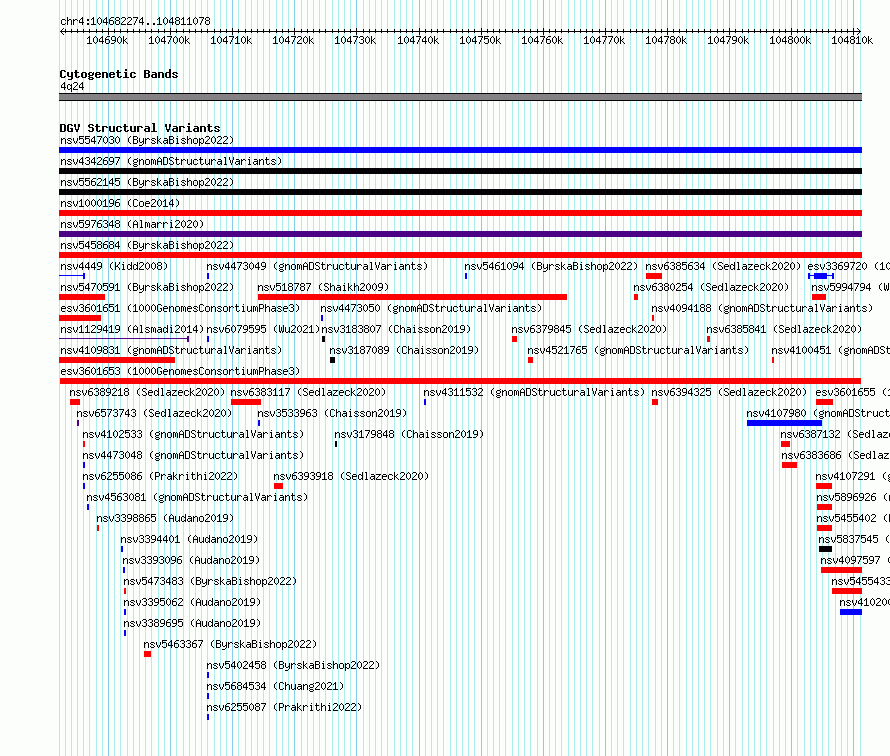Open nsv5458684 (ByrskaBishop2022) label
Screen dimensions: 890x756
(147, 245)
